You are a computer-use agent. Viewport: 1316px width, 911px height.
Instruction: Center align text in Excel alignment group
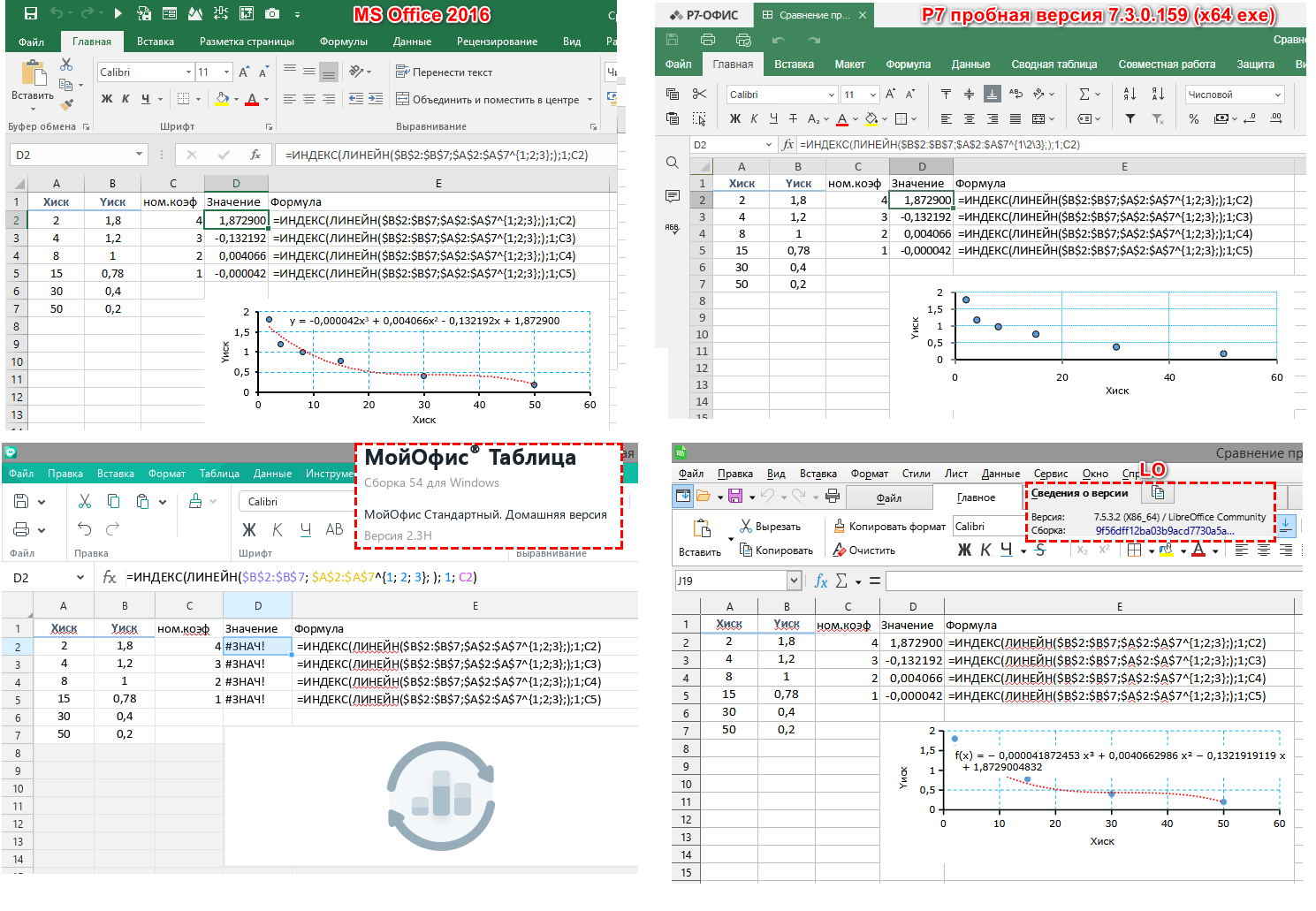coord(309,99)
